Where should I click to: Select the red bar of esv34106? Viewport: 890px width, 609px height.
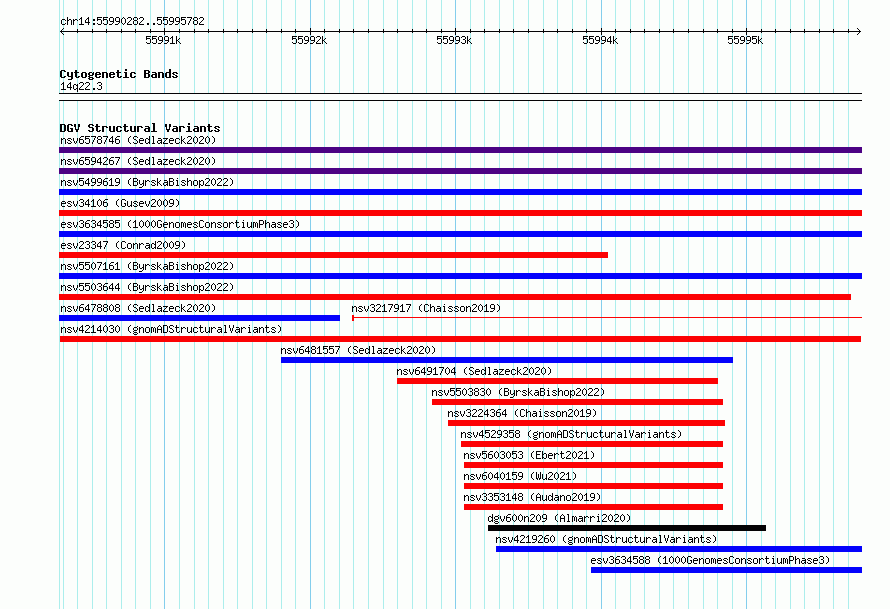(460, 213)
